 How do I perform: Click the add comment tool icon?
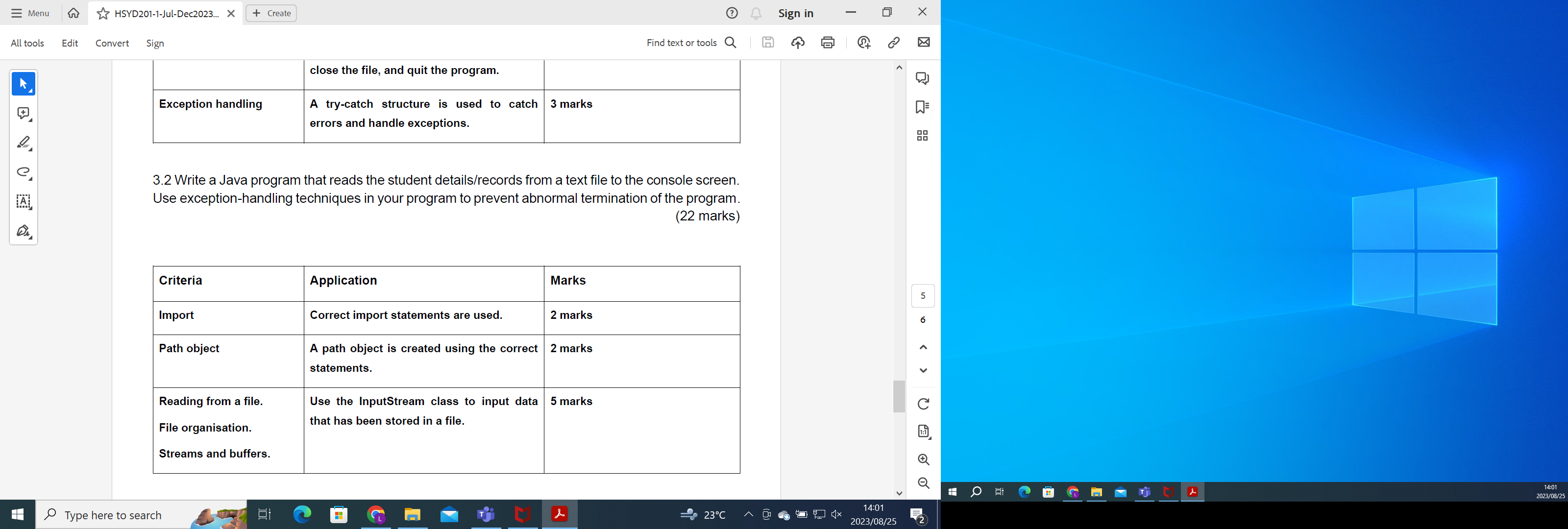(23, 114)
